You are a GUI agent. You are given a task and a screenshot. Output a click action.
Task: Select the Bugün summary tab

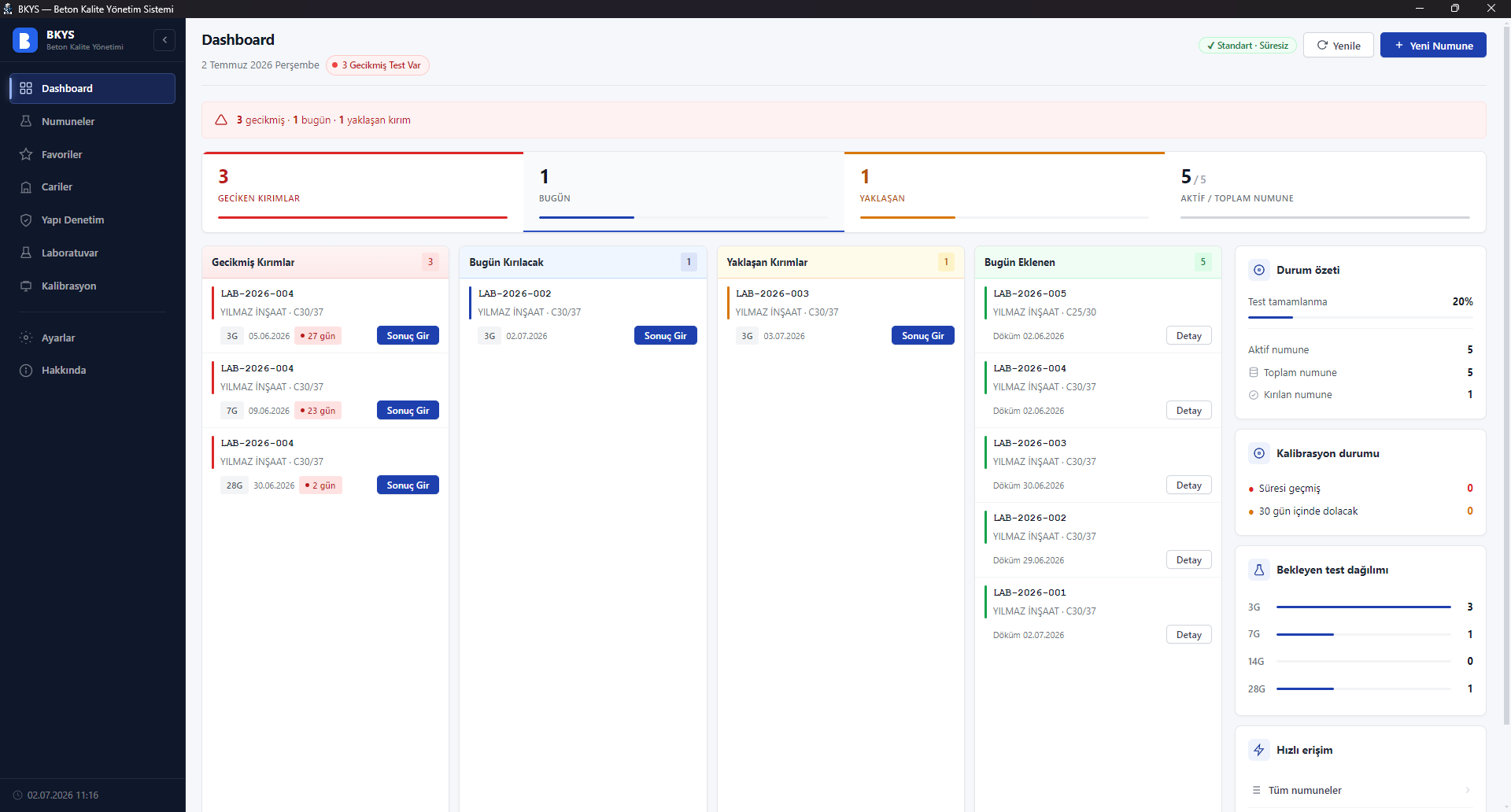click(x=684, y=192)
